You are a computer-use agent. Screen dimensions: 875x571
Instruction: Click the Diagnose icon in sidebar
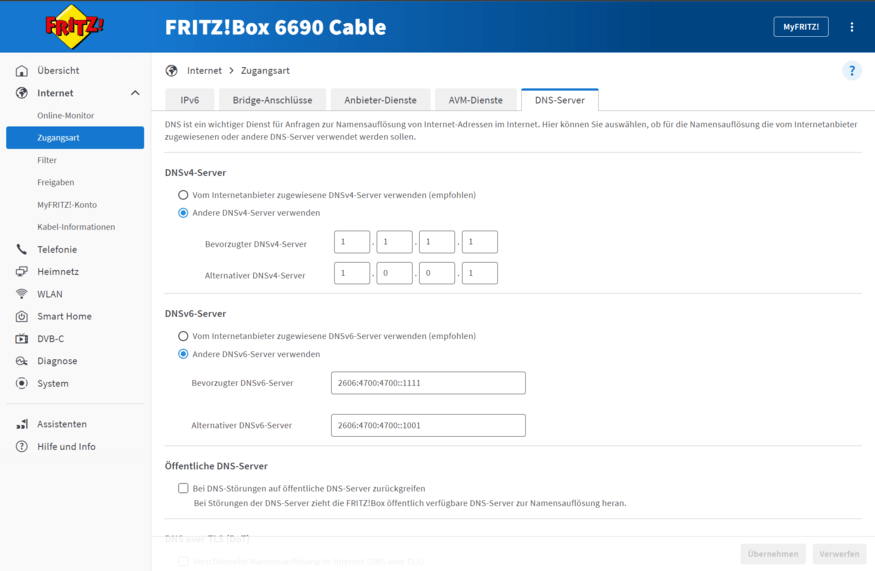[x=22, y=361]
